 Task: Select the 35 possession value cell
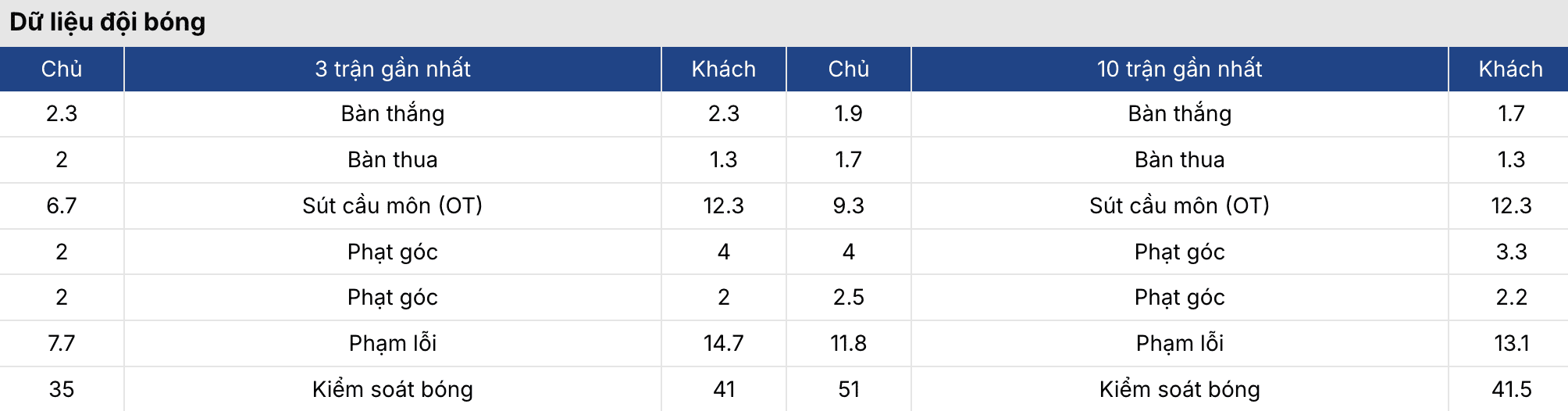point(62,389)
